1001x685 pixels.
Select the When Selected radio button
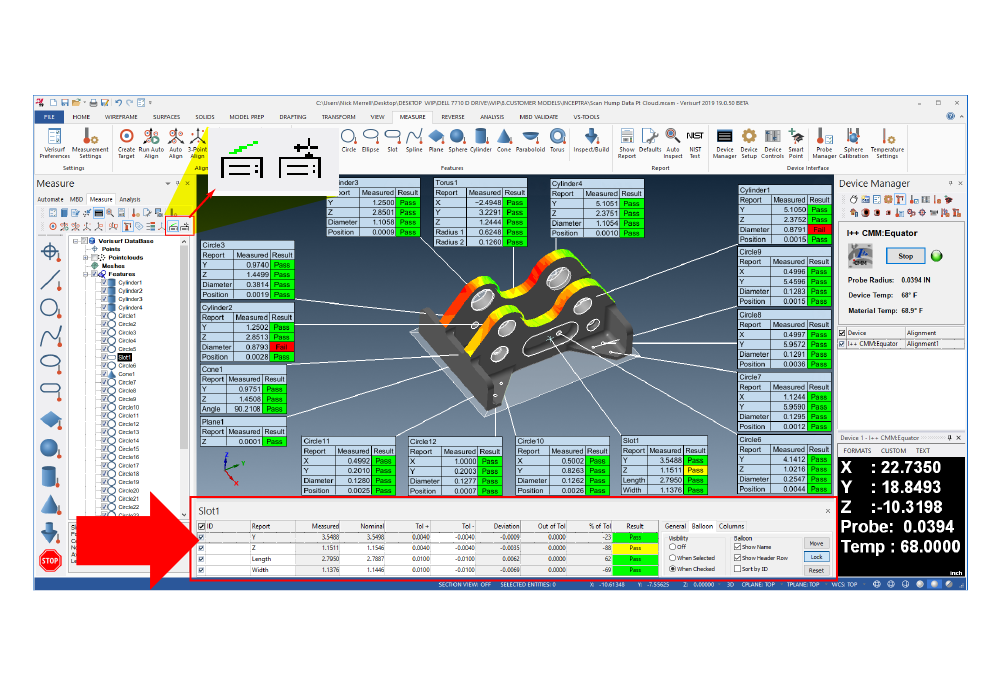[672, 557]
